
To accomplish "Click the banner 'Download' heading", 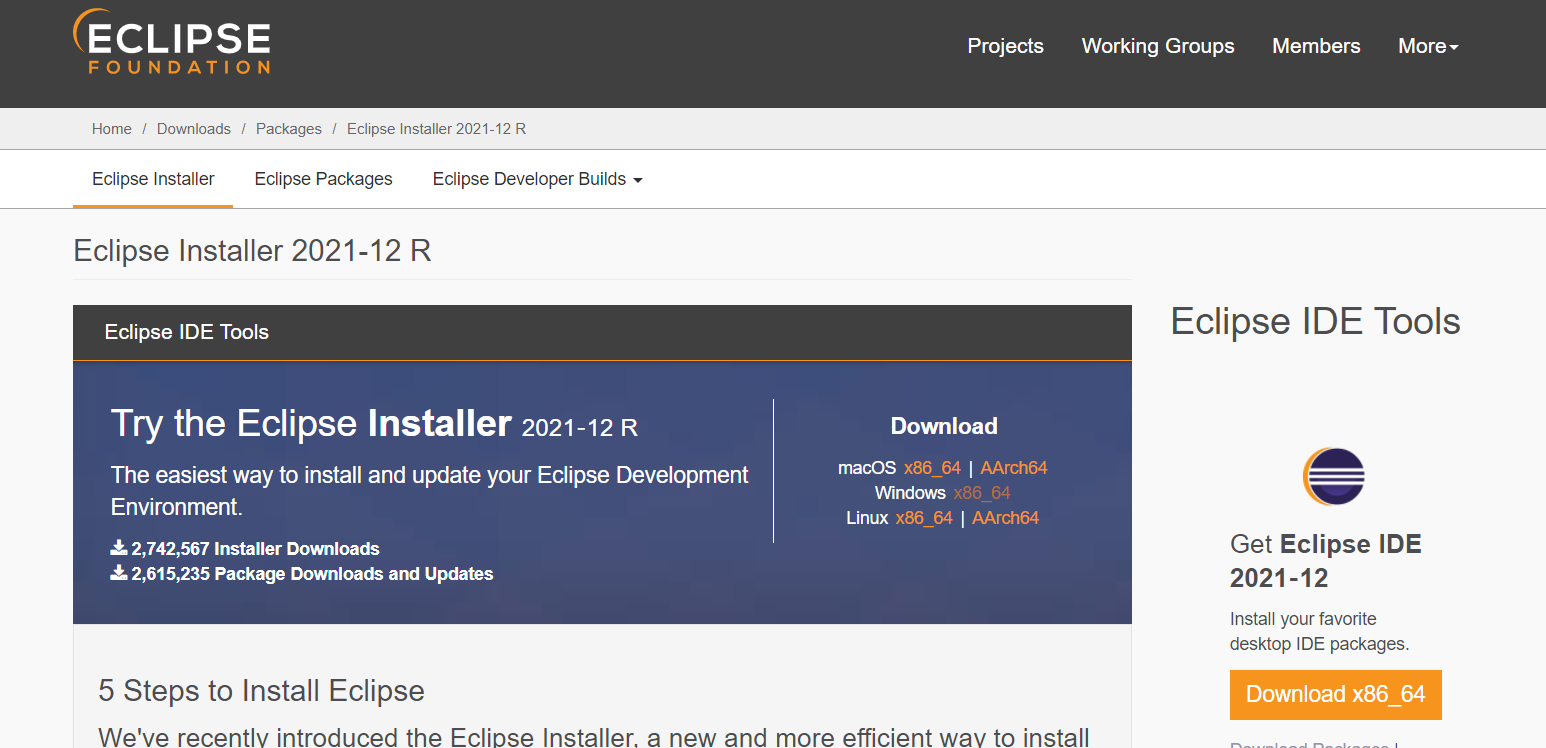I will 944,426.
